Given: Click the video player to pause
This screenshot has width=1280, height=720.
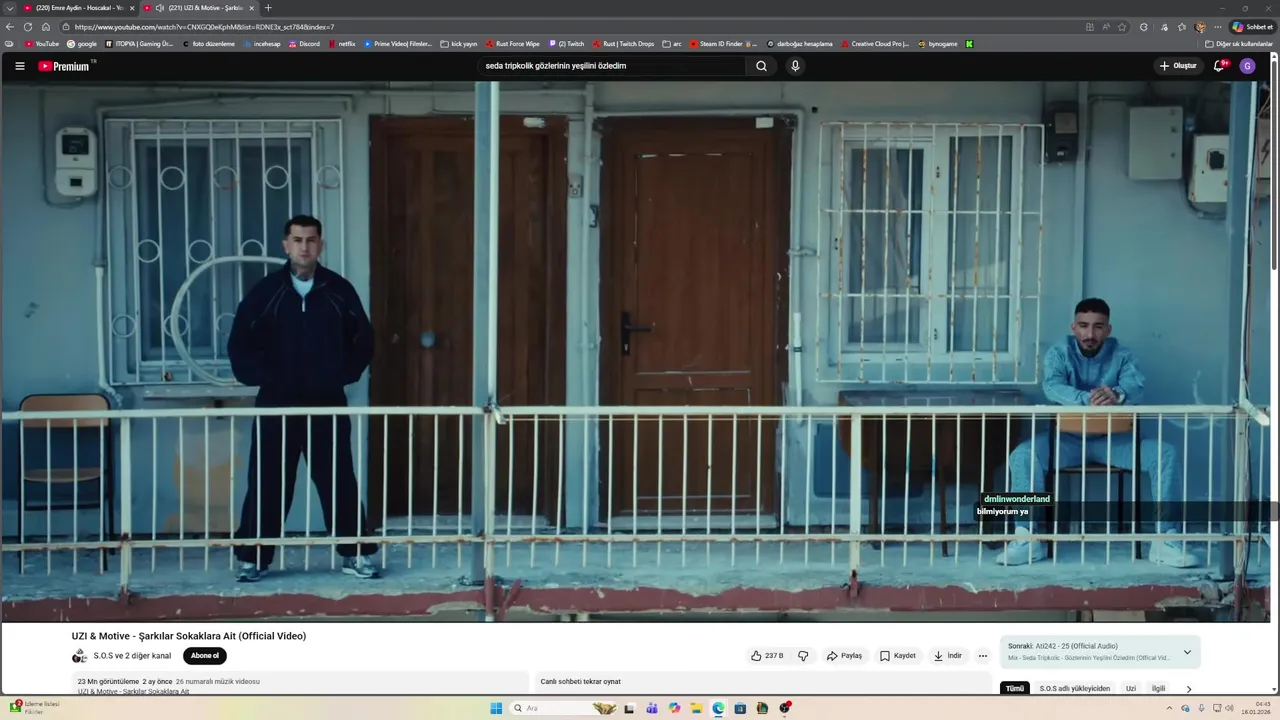Looking at the screenshot, I should 636,350.
